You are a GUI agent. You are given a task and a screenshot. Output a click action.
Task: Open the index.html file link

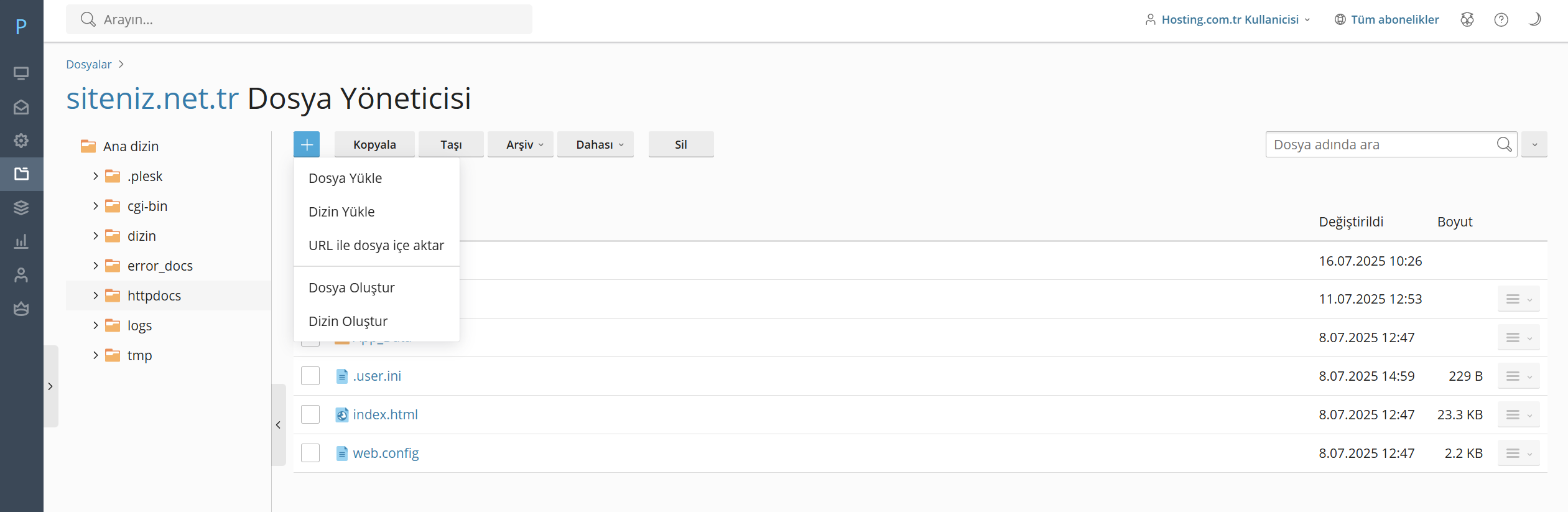[385, 414]
